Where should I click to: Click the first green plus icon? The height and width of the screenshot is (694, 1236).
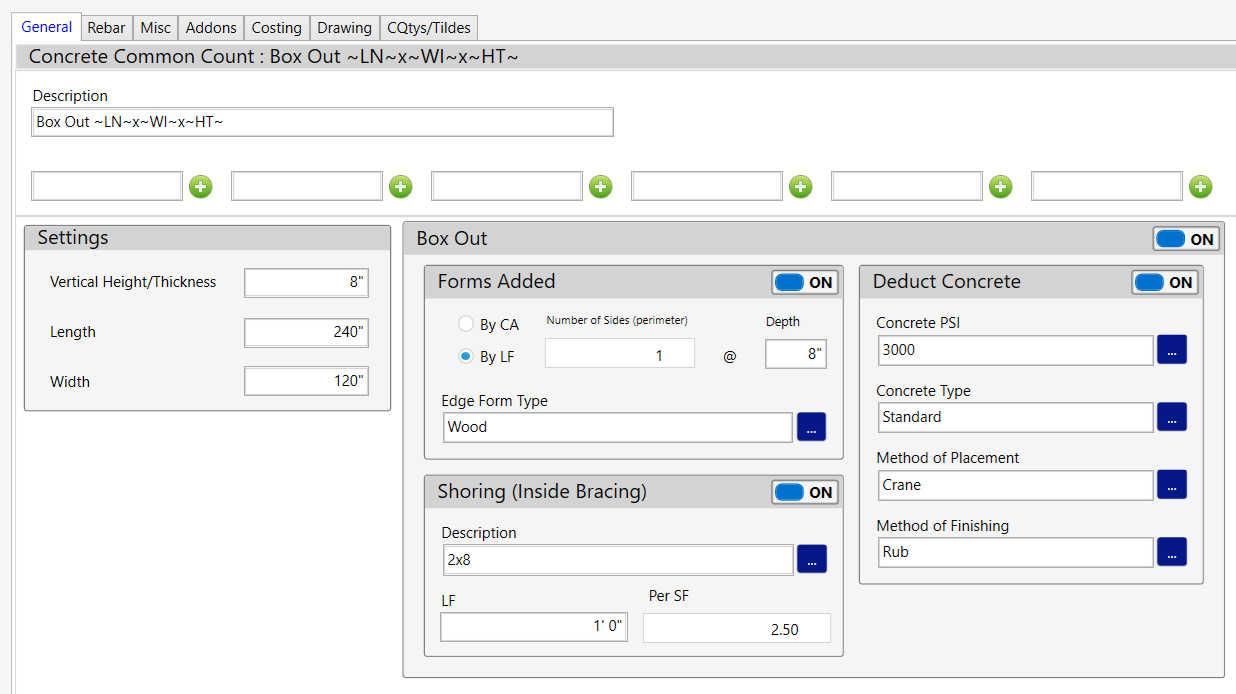(x=201, y=187)
